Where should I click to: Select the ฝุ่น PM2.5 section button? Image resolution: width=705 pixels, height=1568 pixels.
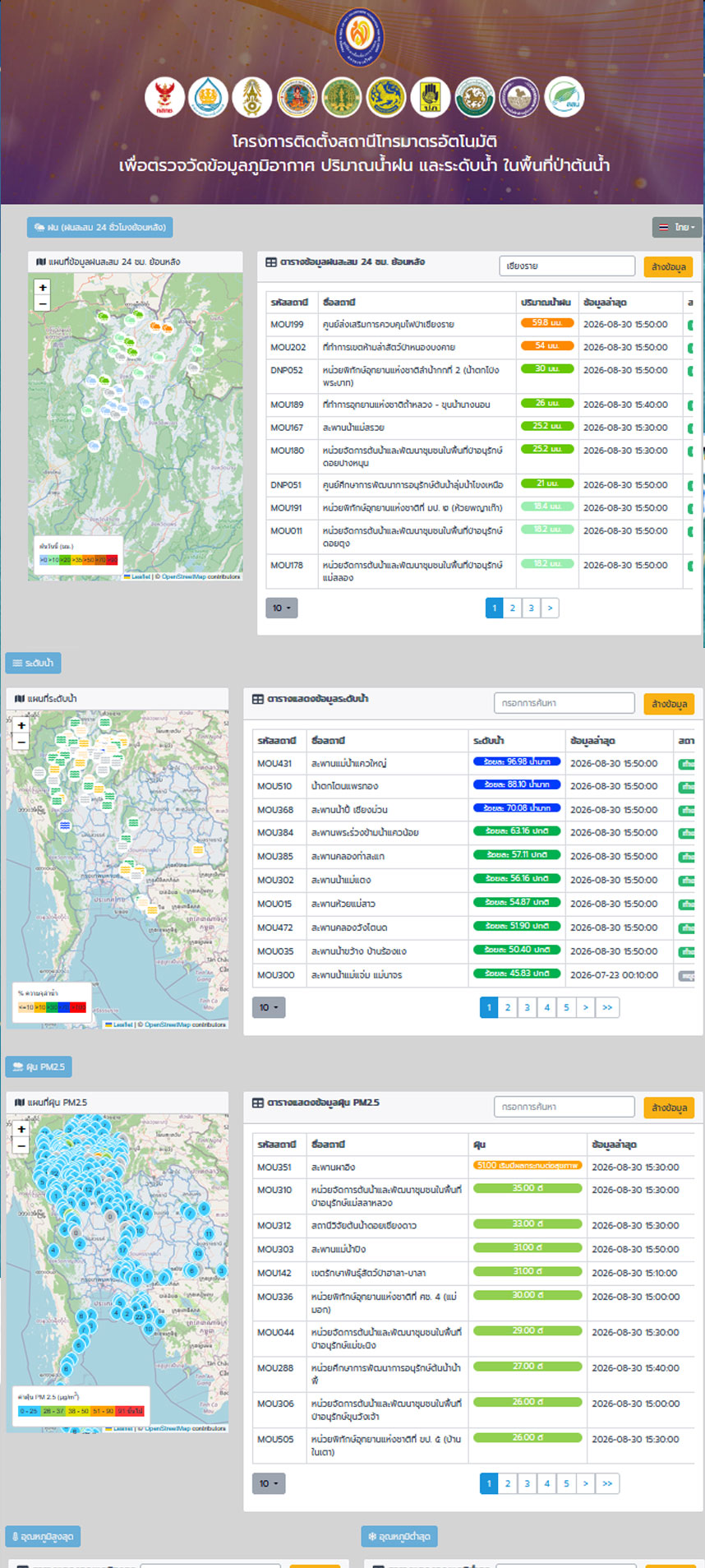click(x=39, y=1066)
